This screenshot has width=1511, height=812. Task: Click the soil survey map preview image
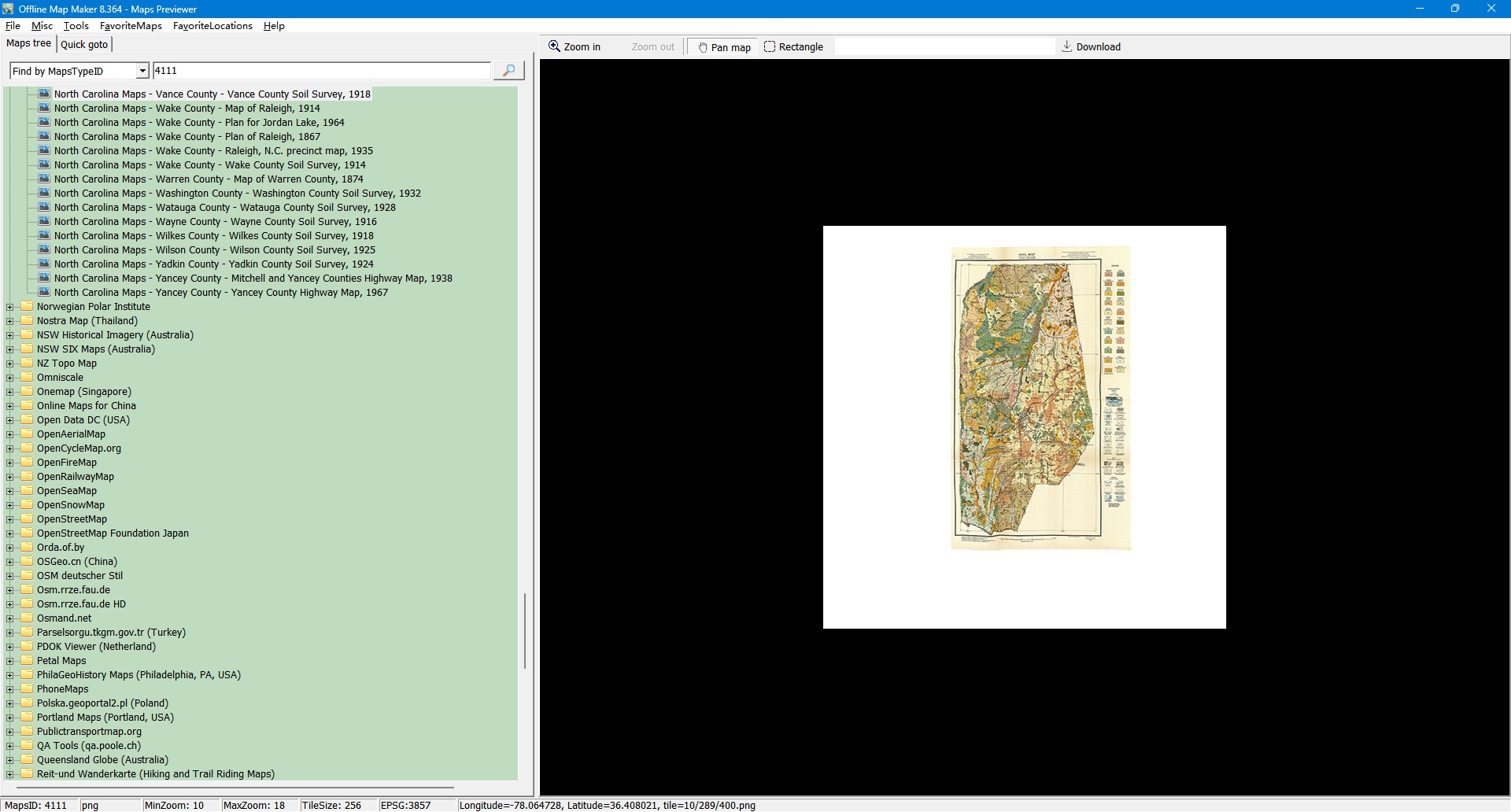pos(1040,398)
